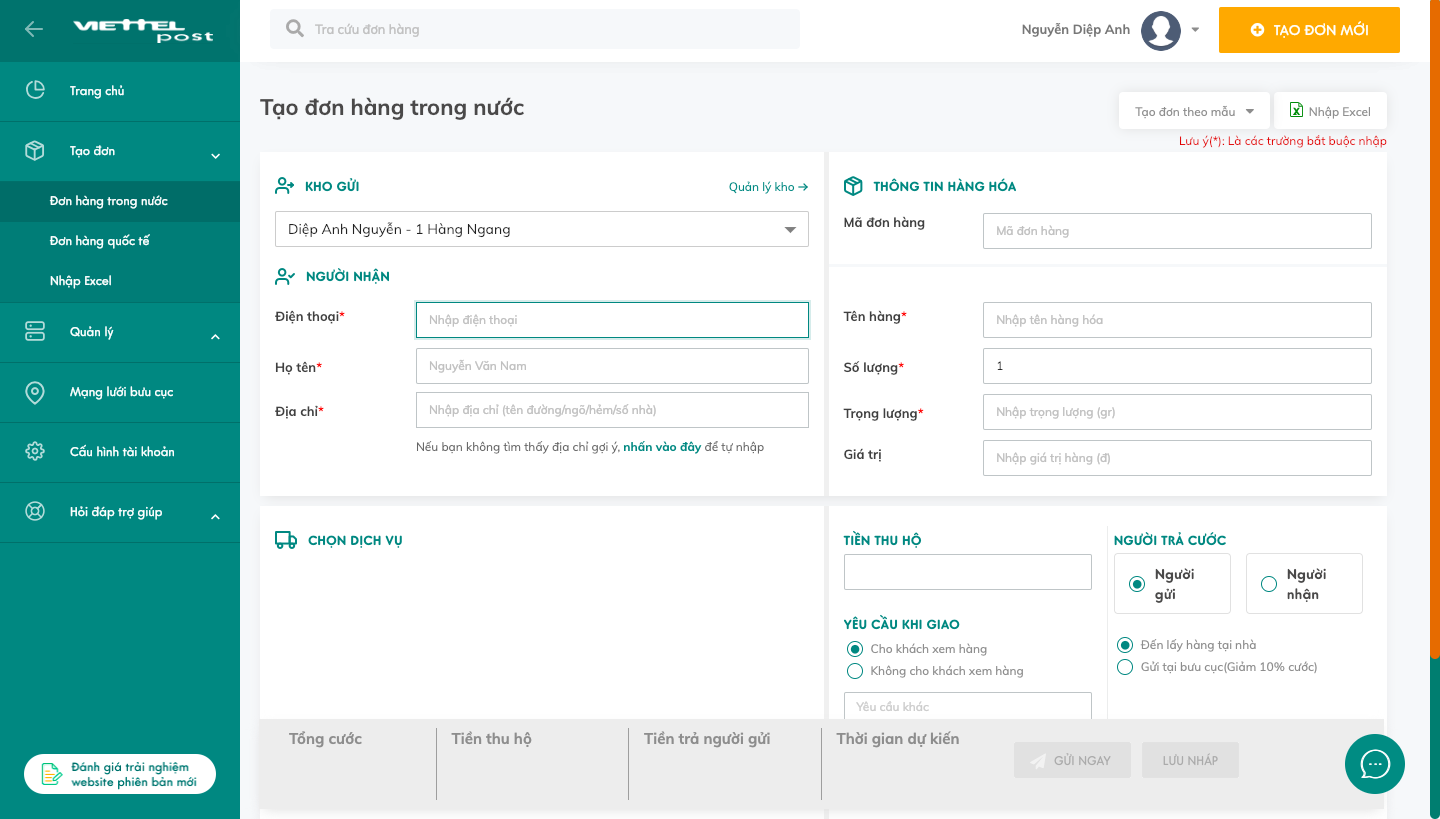Click the GỬI NGAY button
Viewport: 1440px width, 819px height.
pos(1072,760)
